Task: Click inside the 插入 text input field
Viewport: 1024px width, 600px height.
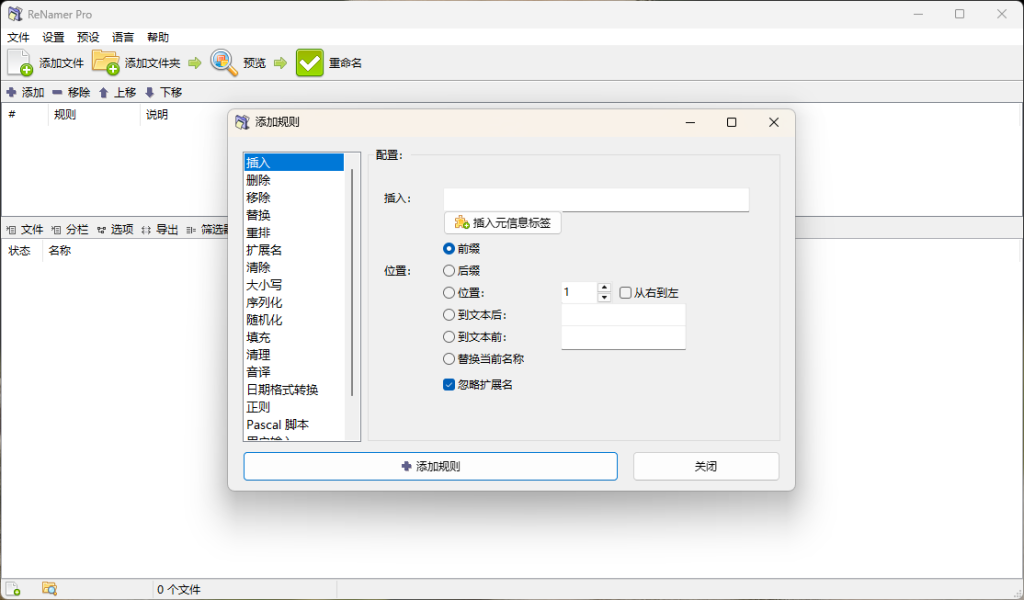Action: point(595,199)
